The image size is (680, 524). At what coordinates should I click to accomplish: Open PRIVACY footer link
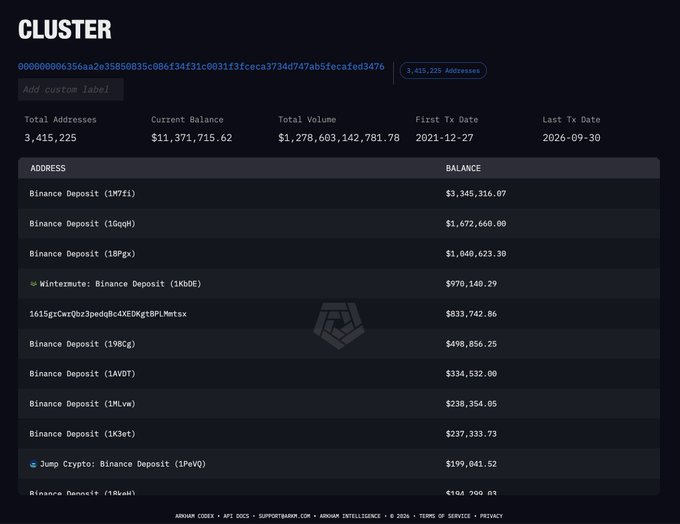(x=491, y=516)
